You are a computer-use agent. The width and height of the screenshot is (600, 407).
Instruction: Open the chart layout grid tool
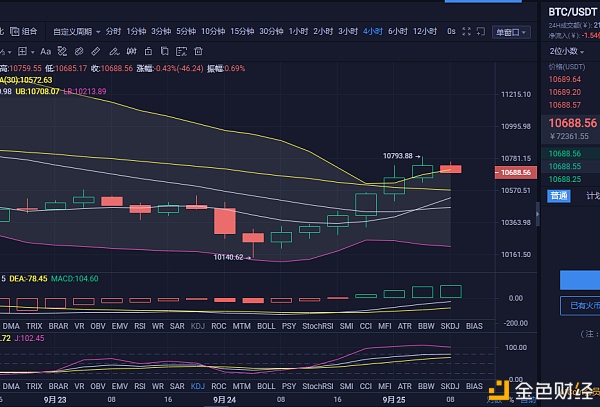pyautogui.click(x=23, y=51)
